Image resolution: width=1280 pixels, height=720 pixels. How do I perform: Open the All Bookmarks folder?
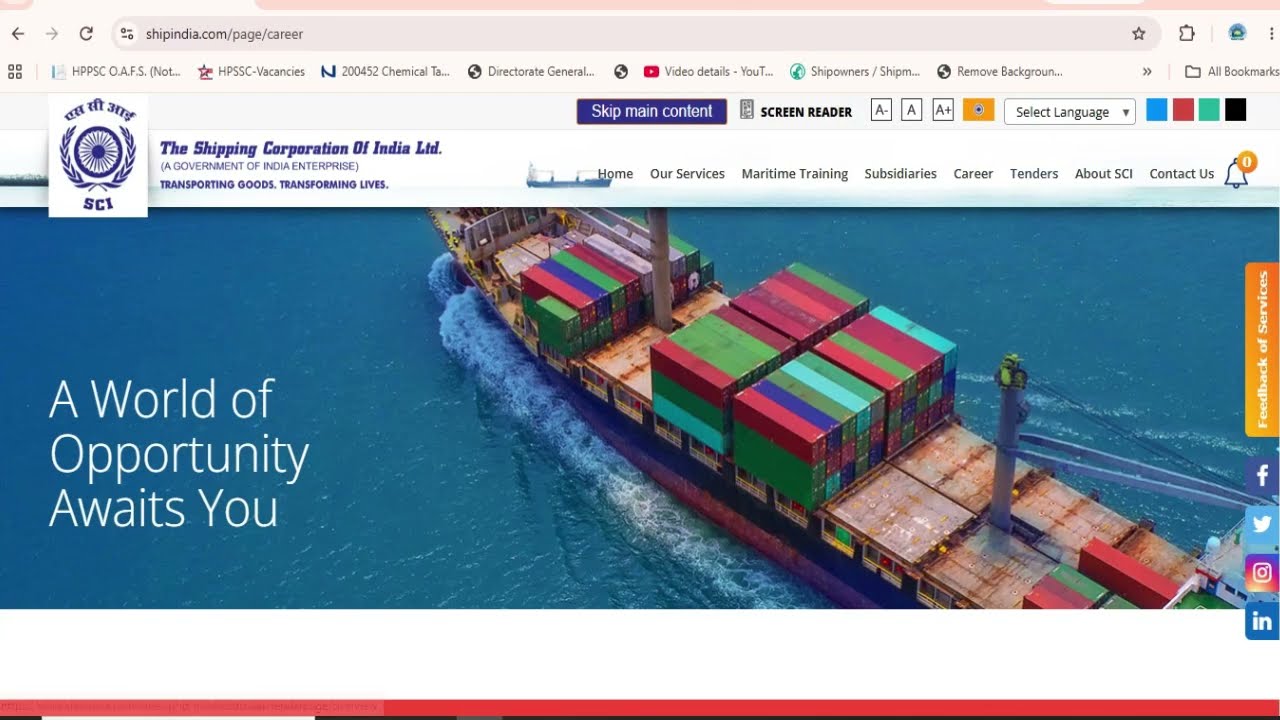click(1232, 71)
